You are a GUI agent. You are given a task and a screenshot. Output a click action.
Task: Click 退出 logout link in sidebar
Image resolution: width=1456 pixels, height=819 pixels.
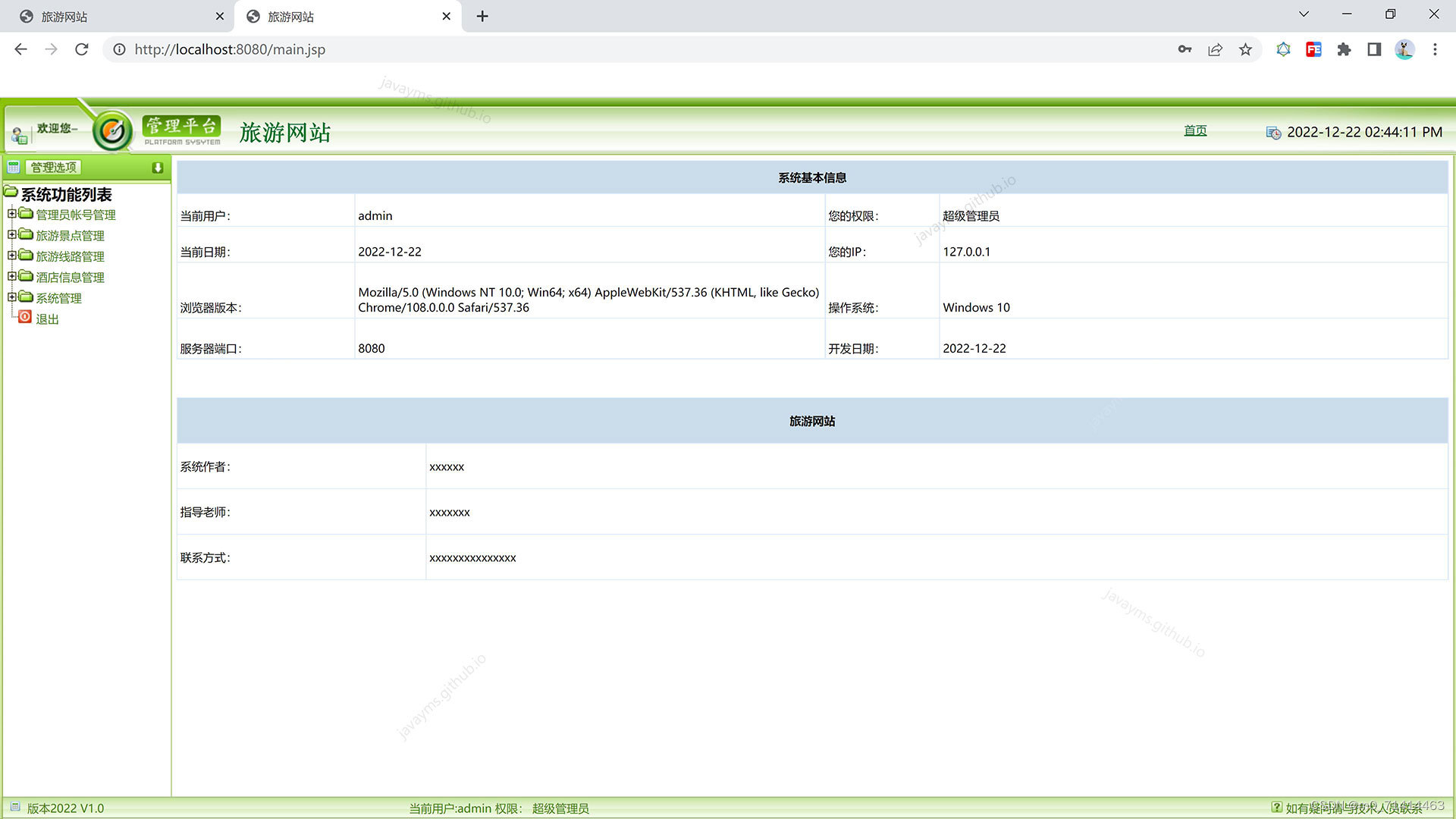pyautogui.click(x=47, y=319)
